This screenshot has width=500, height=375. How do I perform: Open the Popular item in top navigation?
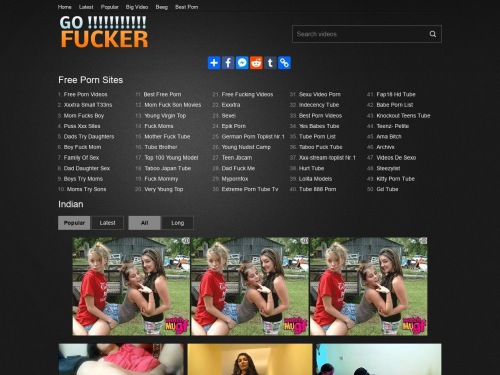point(110,7)
